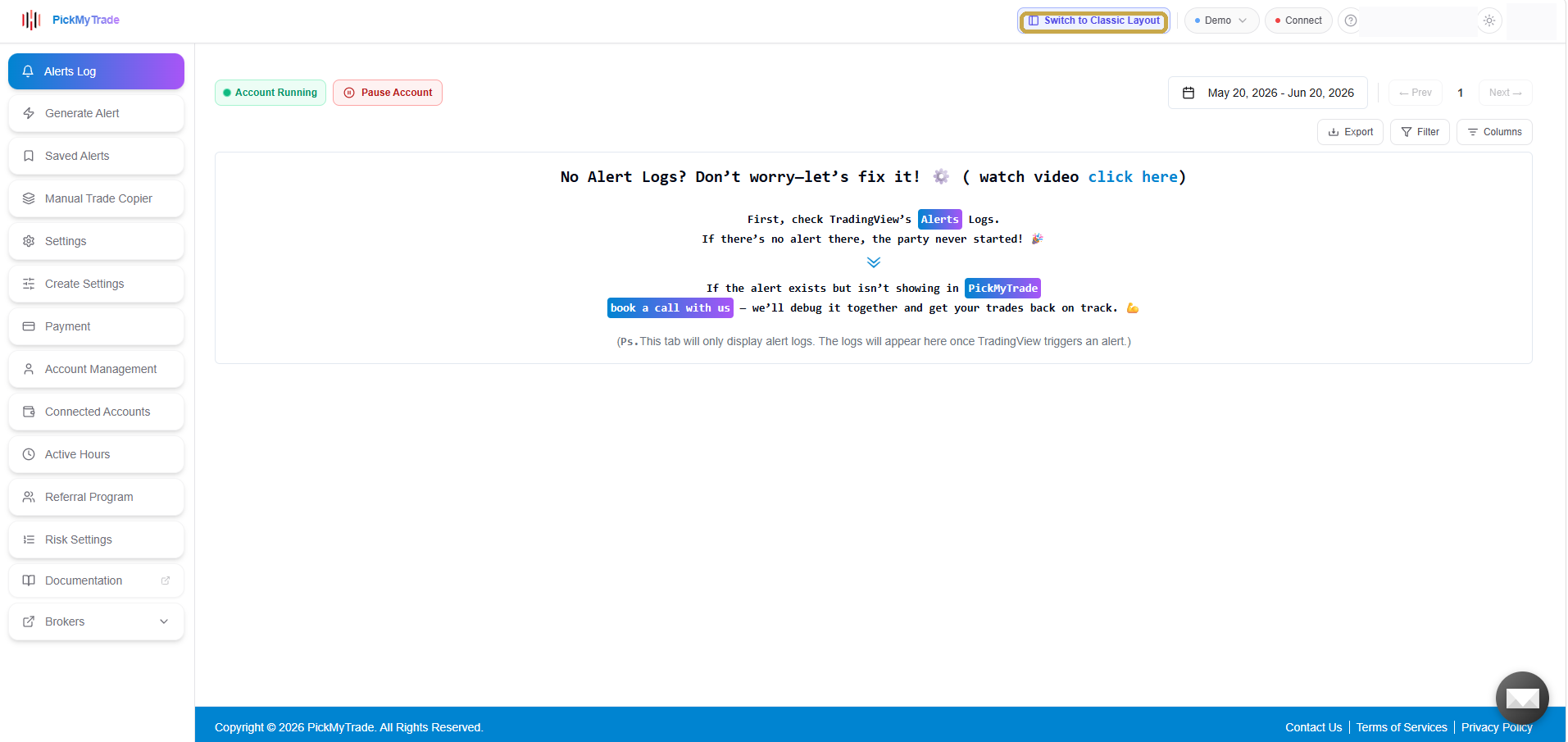This screenshot has width=1568, height=742.
Task: Switch to Classic Layout
Action: (x=1094, y=20)
